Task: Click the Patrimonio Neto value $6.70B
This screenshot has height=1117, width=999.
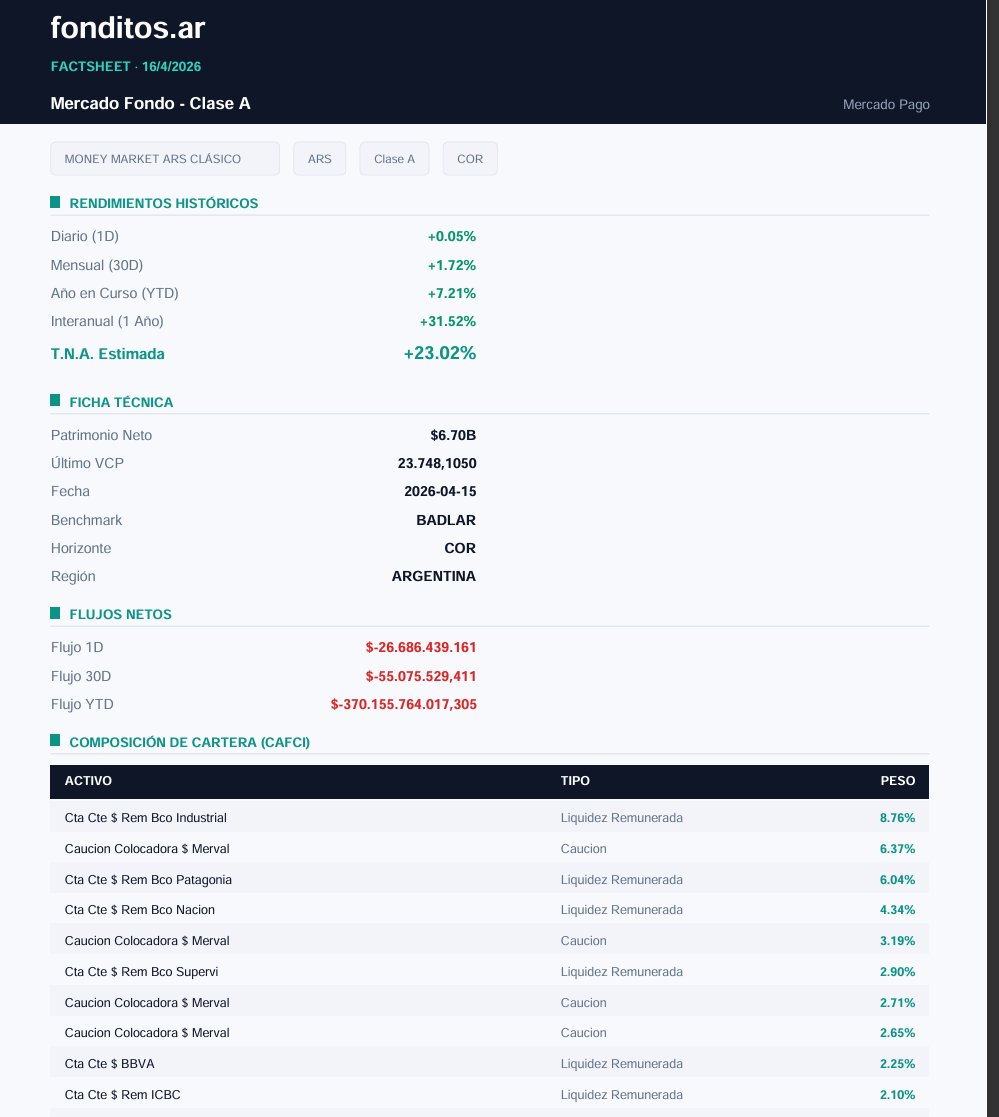Action: click(x=453, y=435)
